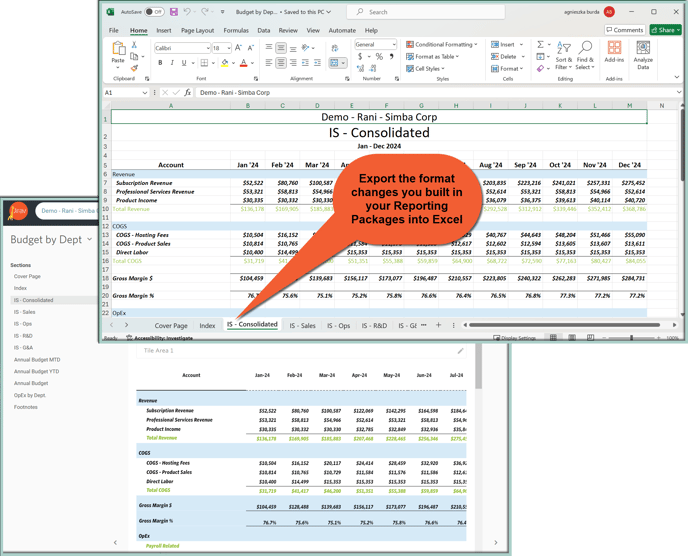688x556 pixels.
Task: Click the Wrap Text icon
Action: coord(335,48)
